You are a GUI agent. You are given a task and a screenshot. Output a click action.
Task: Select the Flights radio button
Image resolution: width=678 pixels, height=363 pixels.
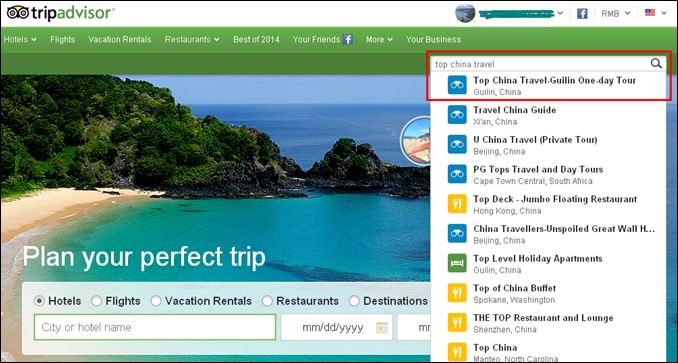(96, 301)
